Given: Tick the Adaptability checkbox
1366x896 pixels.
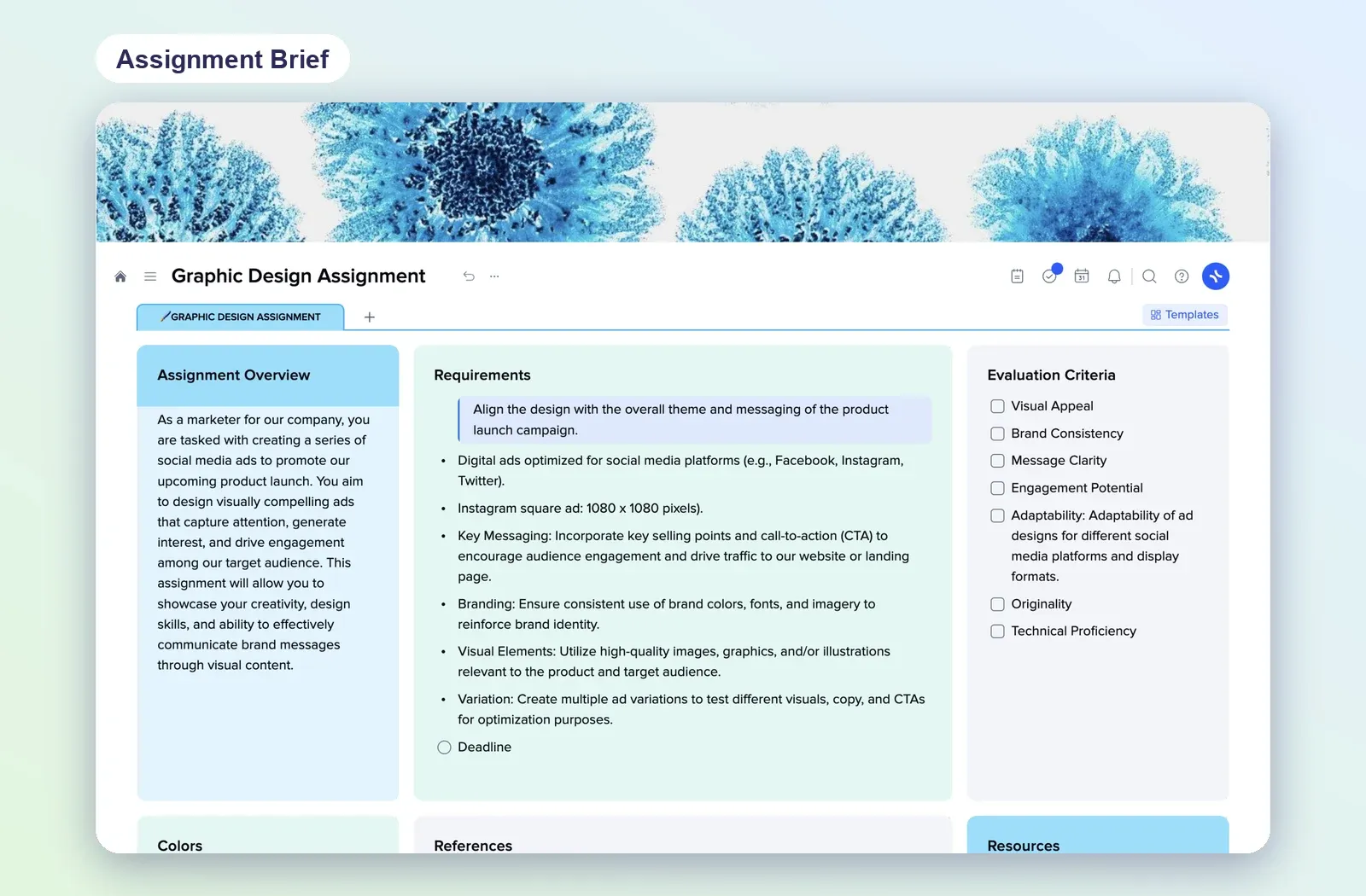Looking at the screenshot, I should click(x=997, y=515).
